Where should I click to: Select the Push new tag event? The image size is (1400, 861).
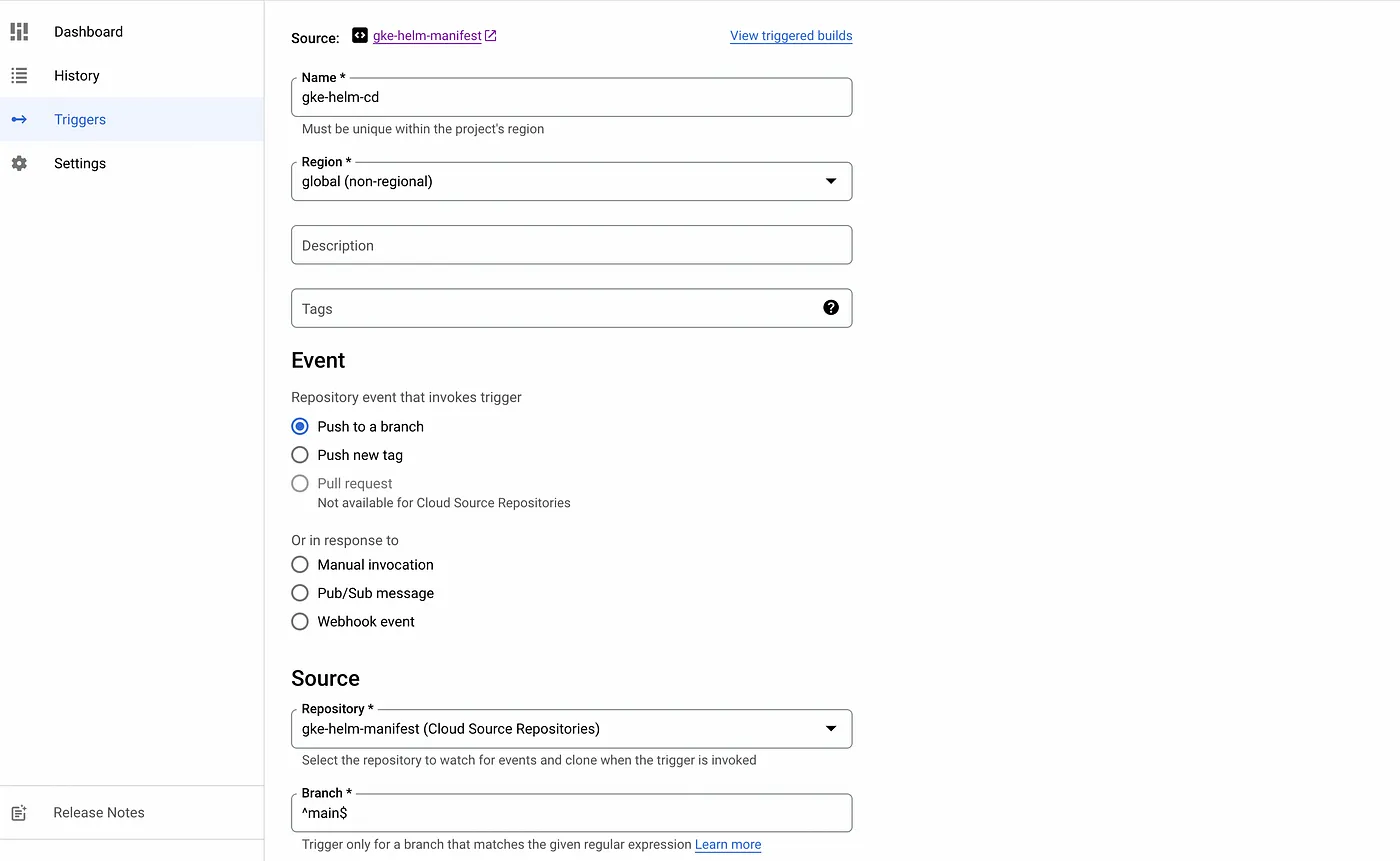[299, 454]
